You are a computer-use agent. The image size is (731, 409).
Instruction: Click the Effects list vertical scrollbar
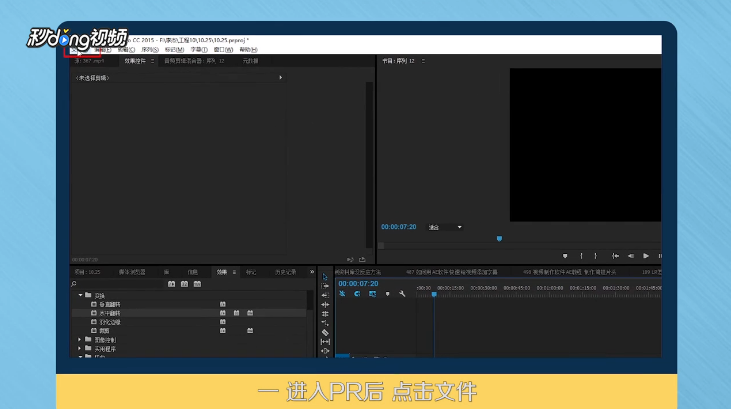tap(310, 300)
